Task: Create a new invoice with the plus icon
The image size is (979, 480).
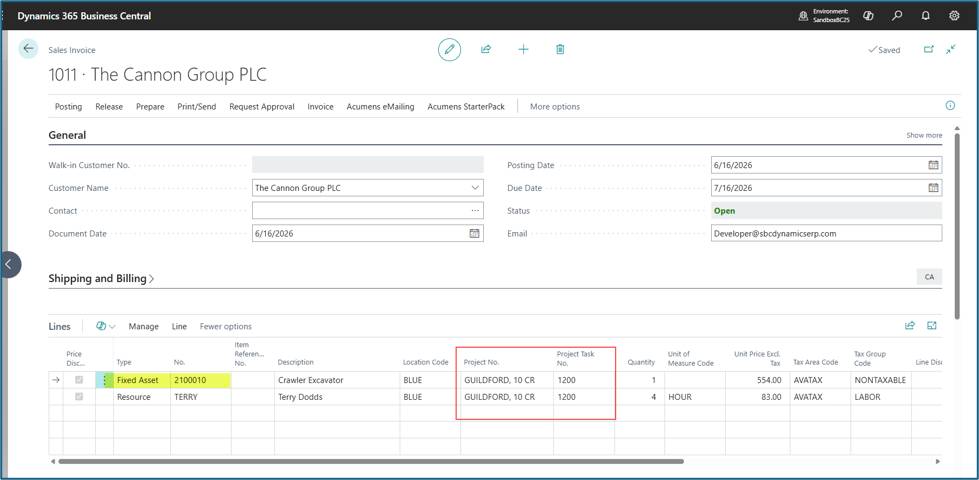Action: click(523, 49)
